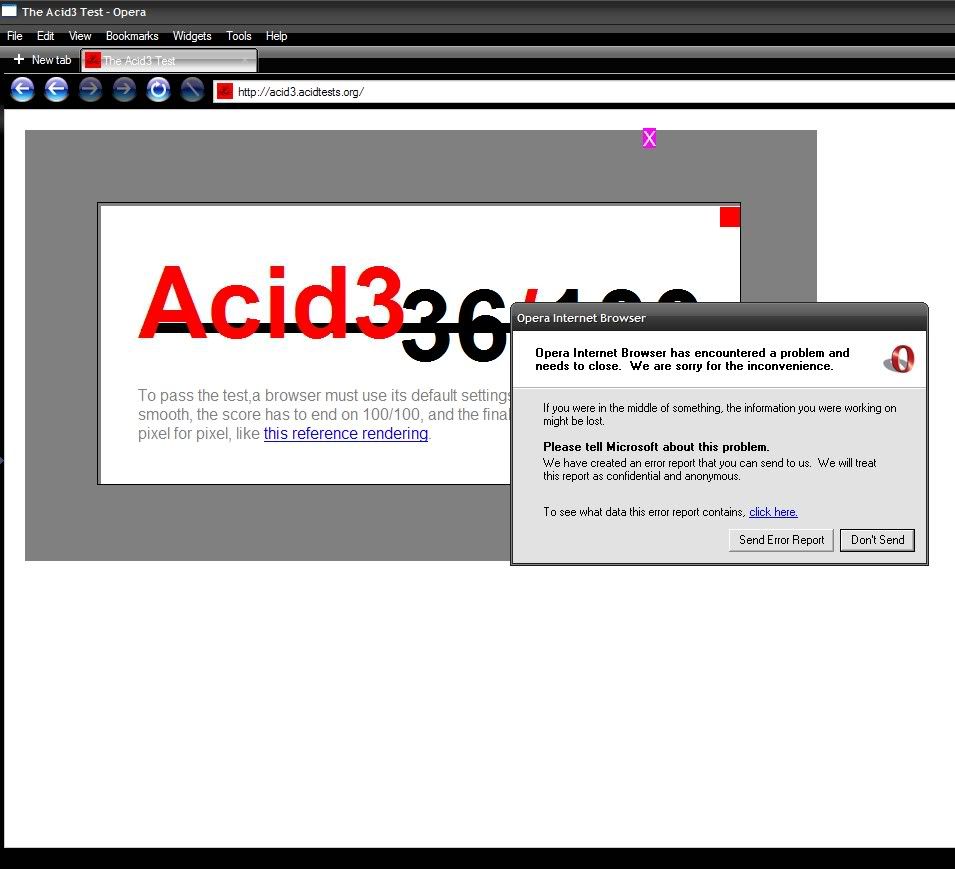The height and width of the screenshot is (869, 955).
Task: Open the 'this reference rendering' link
Action: [x=346, y=434]
